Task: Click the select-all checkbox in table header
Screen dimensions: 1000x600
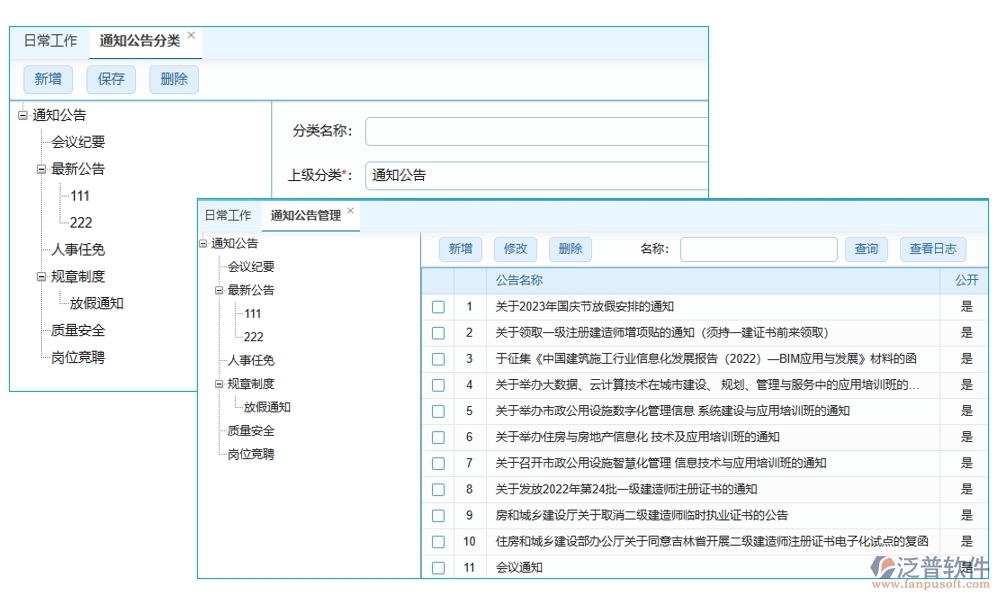Action: click(x=438, y=281)
